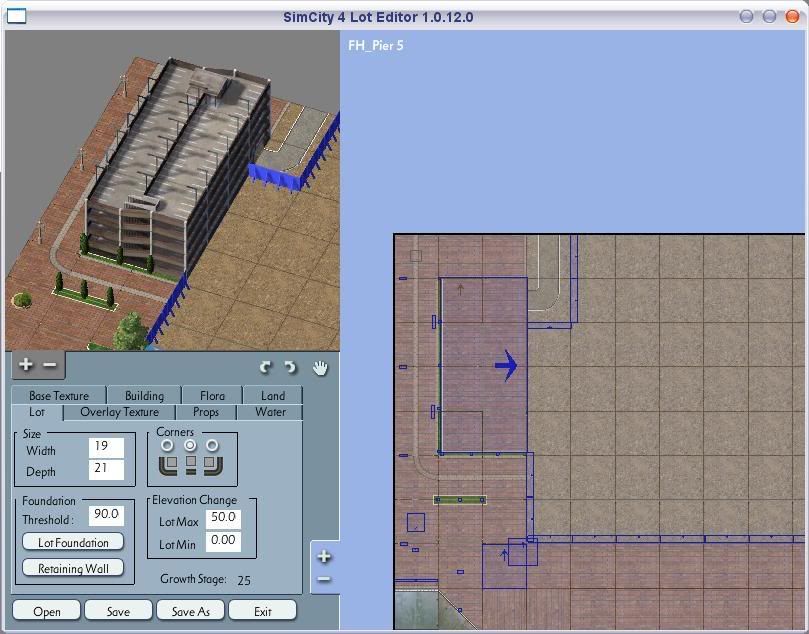Open the Building tab
The height and width of the screenshot is (634, 809).
pos(144,396)
